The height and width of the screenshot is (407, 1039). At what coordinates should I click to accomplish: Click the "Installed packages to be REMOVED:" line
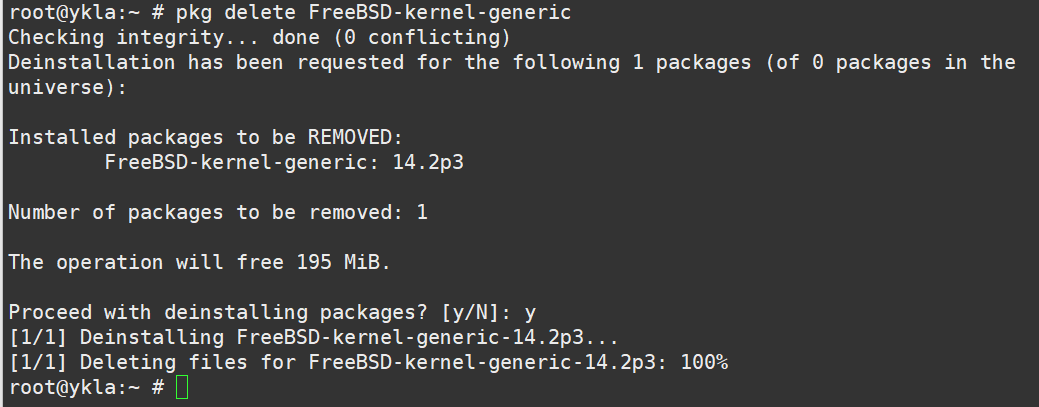point(205,138)
